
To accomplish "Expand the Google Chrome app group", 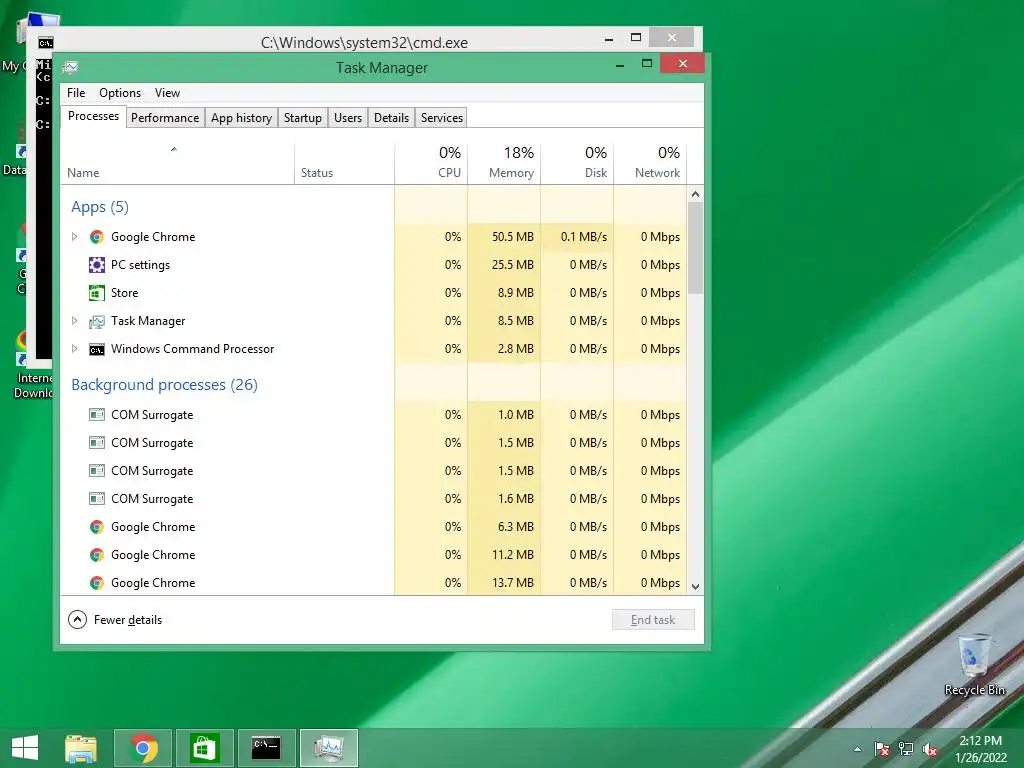I will [x=74, y=236].
